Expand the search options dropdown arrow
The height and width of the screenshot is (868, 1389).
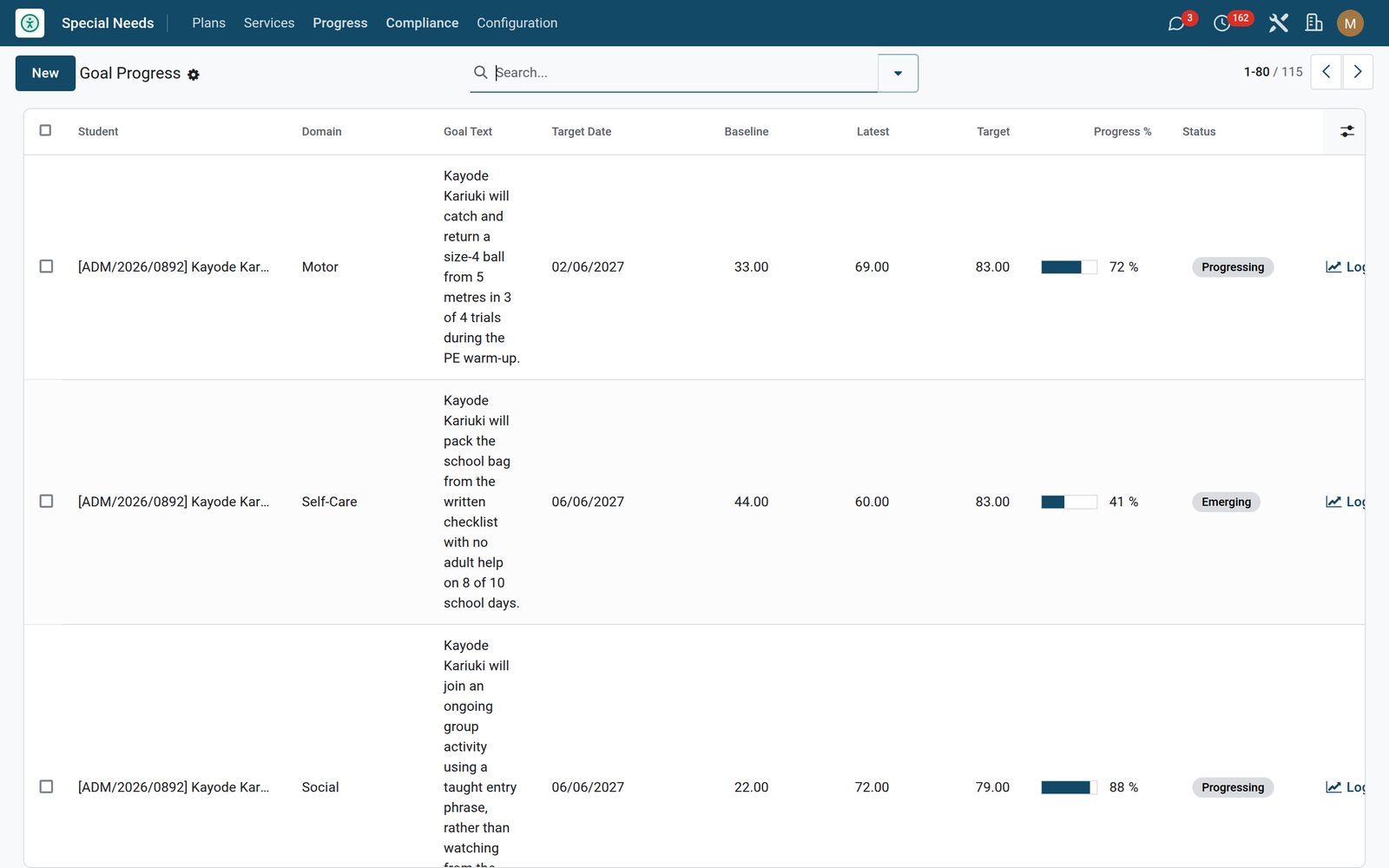coord(898,73)
